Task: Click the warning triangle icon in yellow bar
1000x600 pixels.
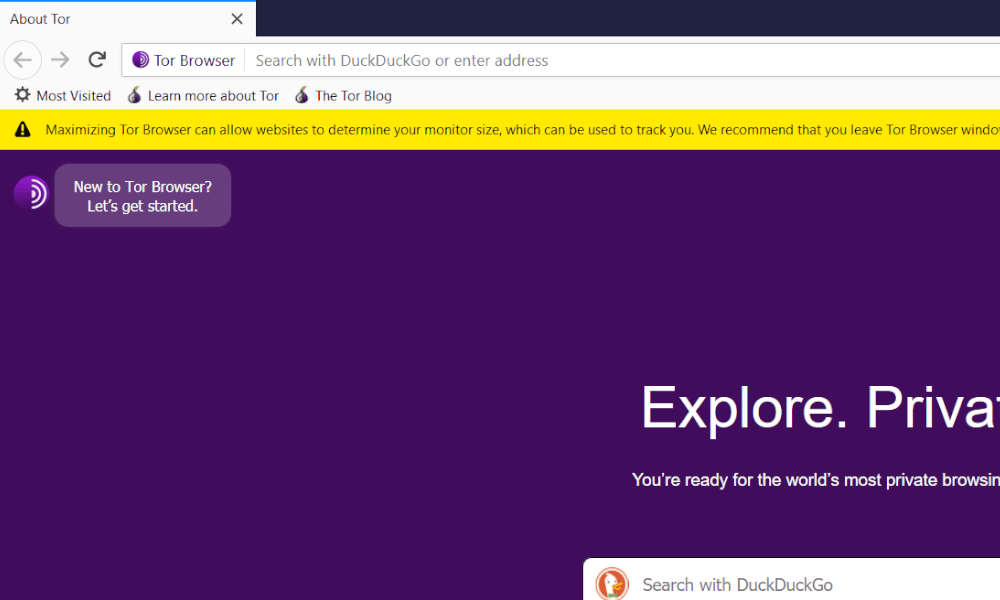Action: pyautogui.click(x=22, y=130)
